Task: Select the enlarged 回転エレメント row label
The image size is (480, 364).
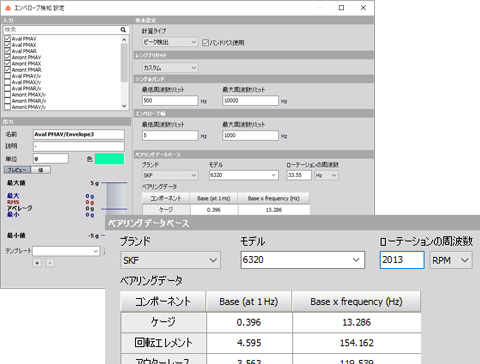Action: 163,343
